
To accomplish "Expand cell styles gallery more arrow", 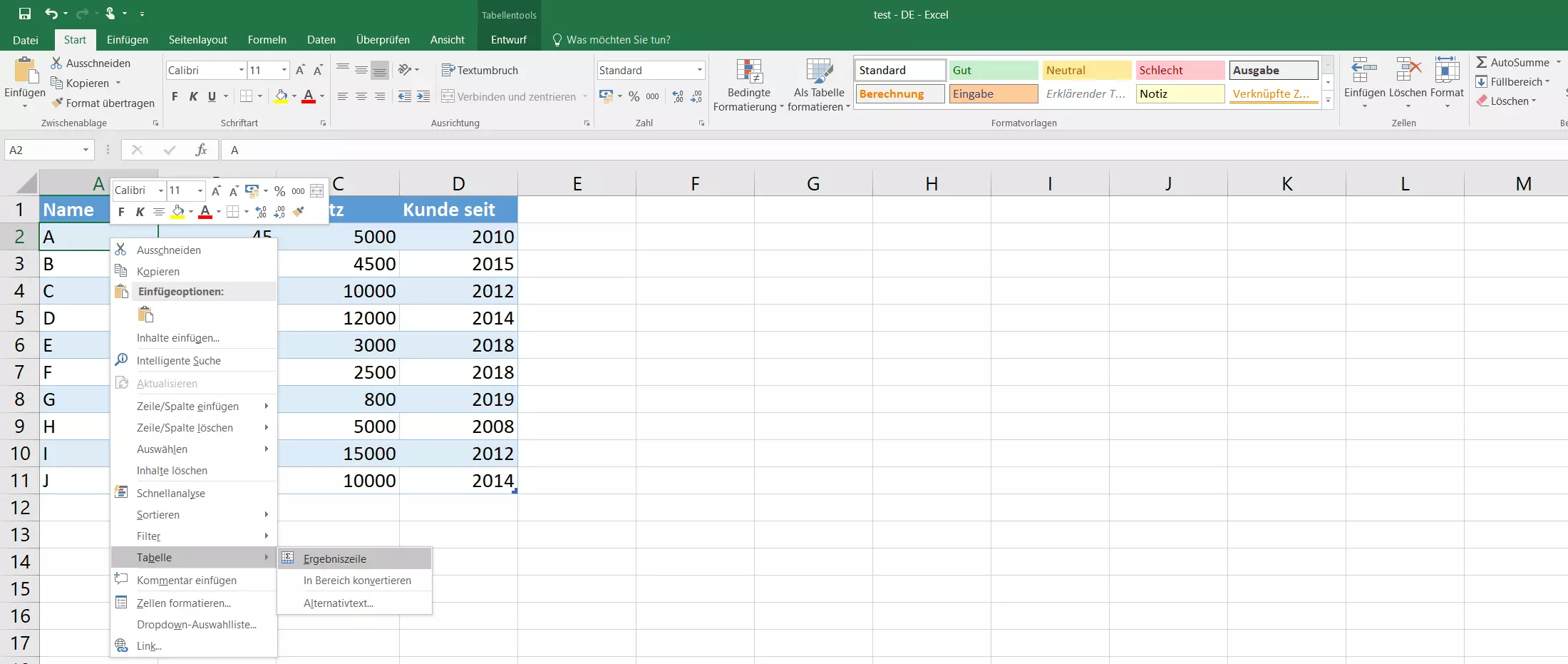I will click(x=1328, y=101).
